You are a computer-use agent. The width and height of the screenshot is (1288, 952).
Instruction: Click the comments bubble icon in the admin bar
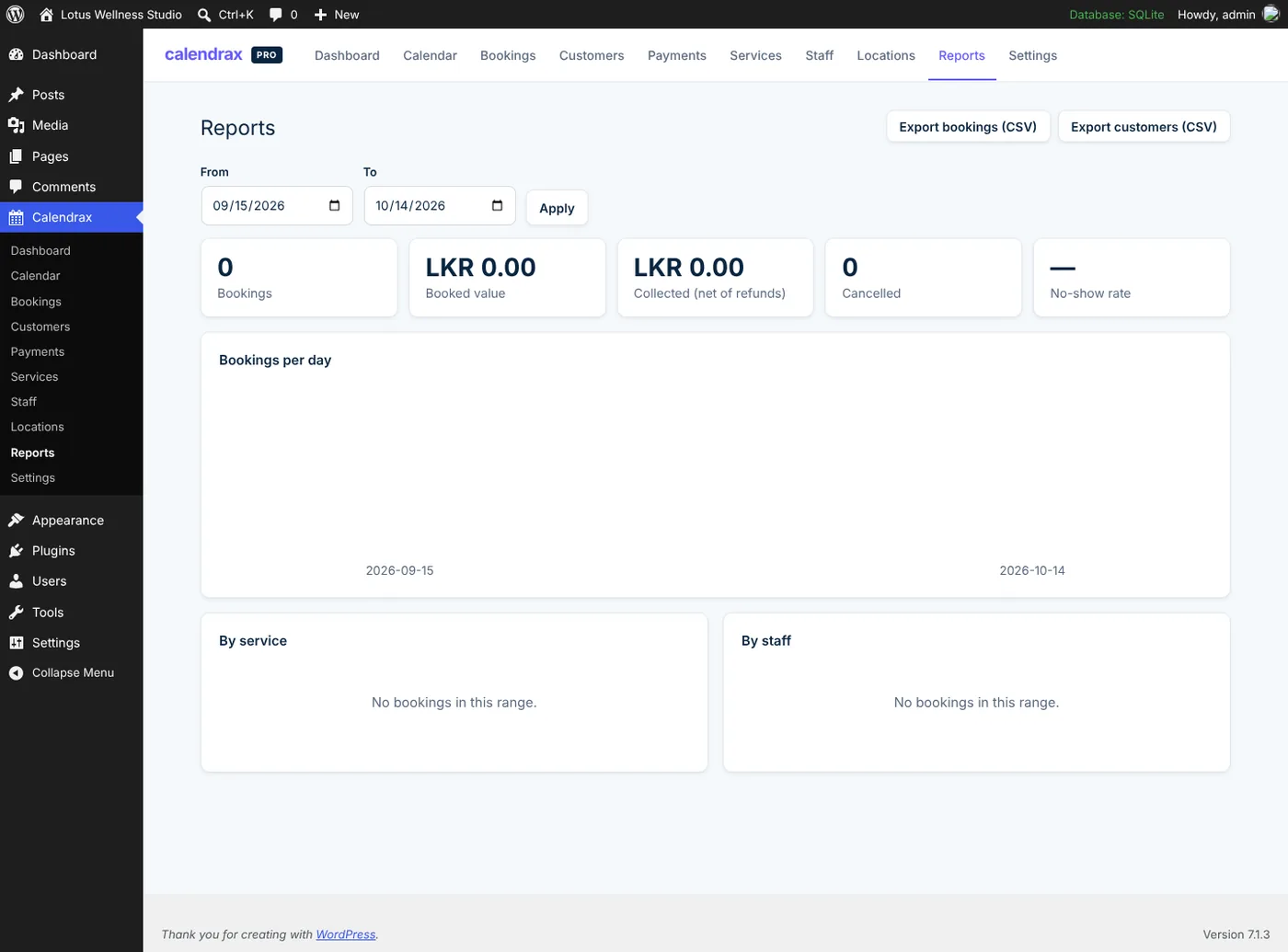(x=275, y=15)
